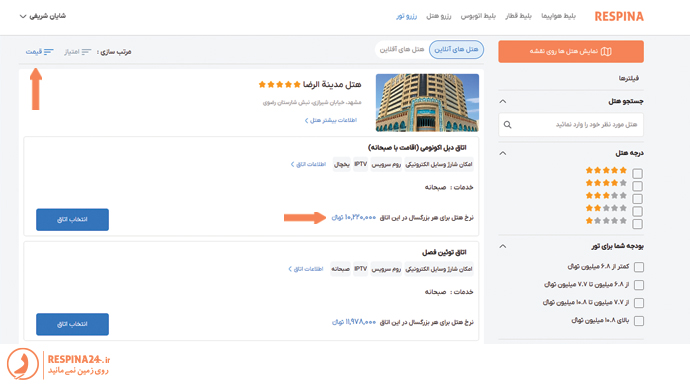Screen dimensions: 690x385
Task: Check the three-star hotel filter
Action: tap(637, 199)
